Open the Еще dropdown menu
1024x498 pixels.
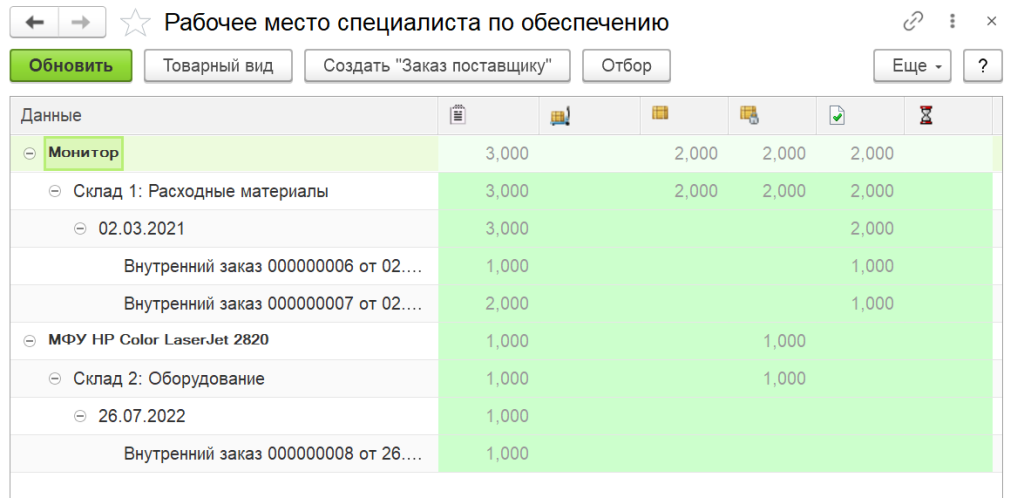[x=913, y=66]
